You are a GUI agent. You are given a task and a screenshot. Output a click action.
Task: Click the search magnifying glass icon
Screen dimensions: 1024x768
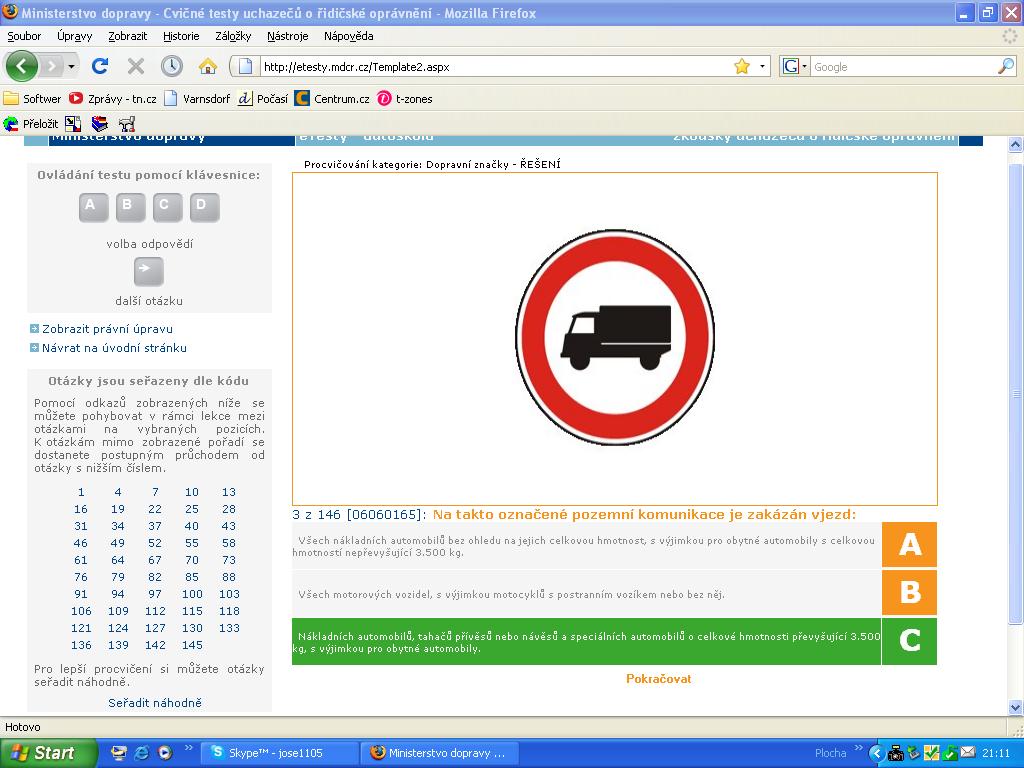click(x=1005, y=66)
